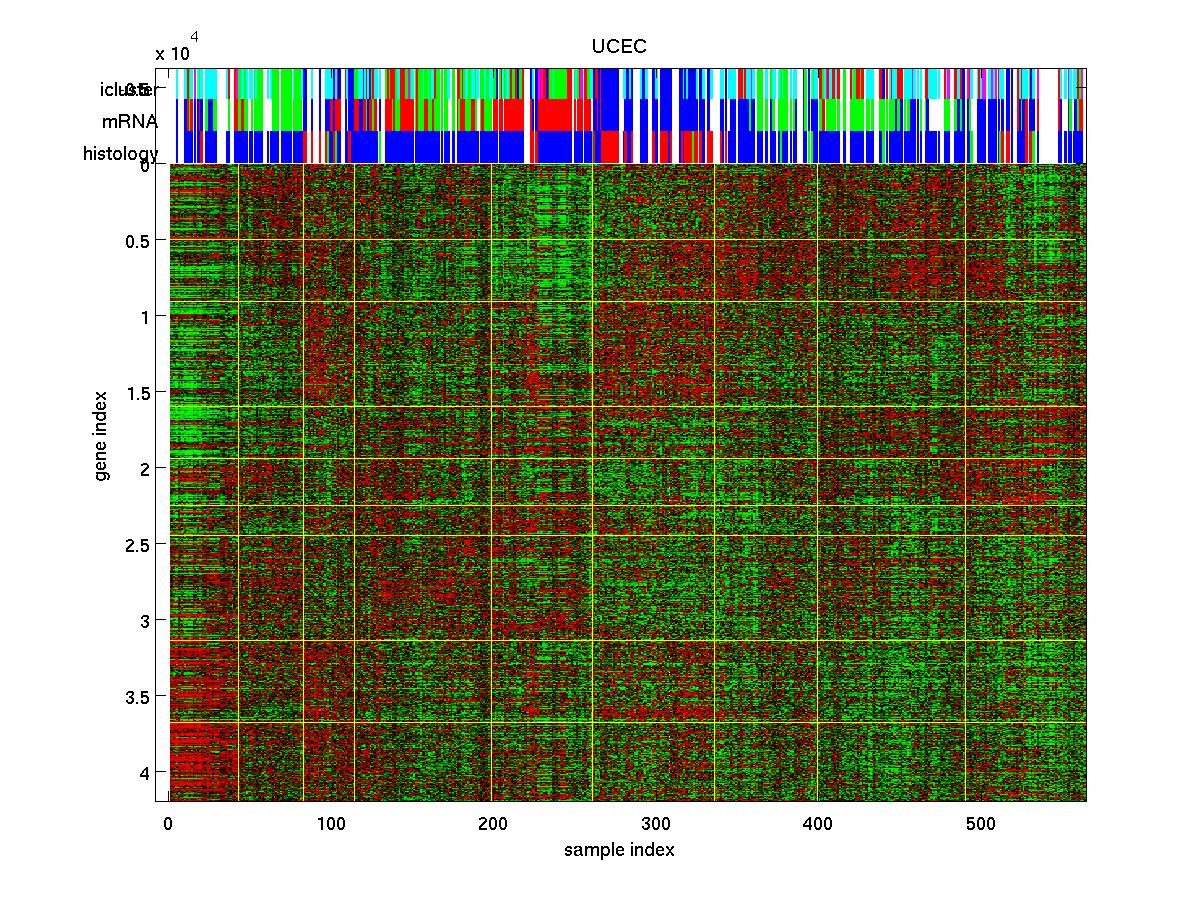Select the 'sample index' x-axis label
1200x900 pixels.
tap(619, 851)
